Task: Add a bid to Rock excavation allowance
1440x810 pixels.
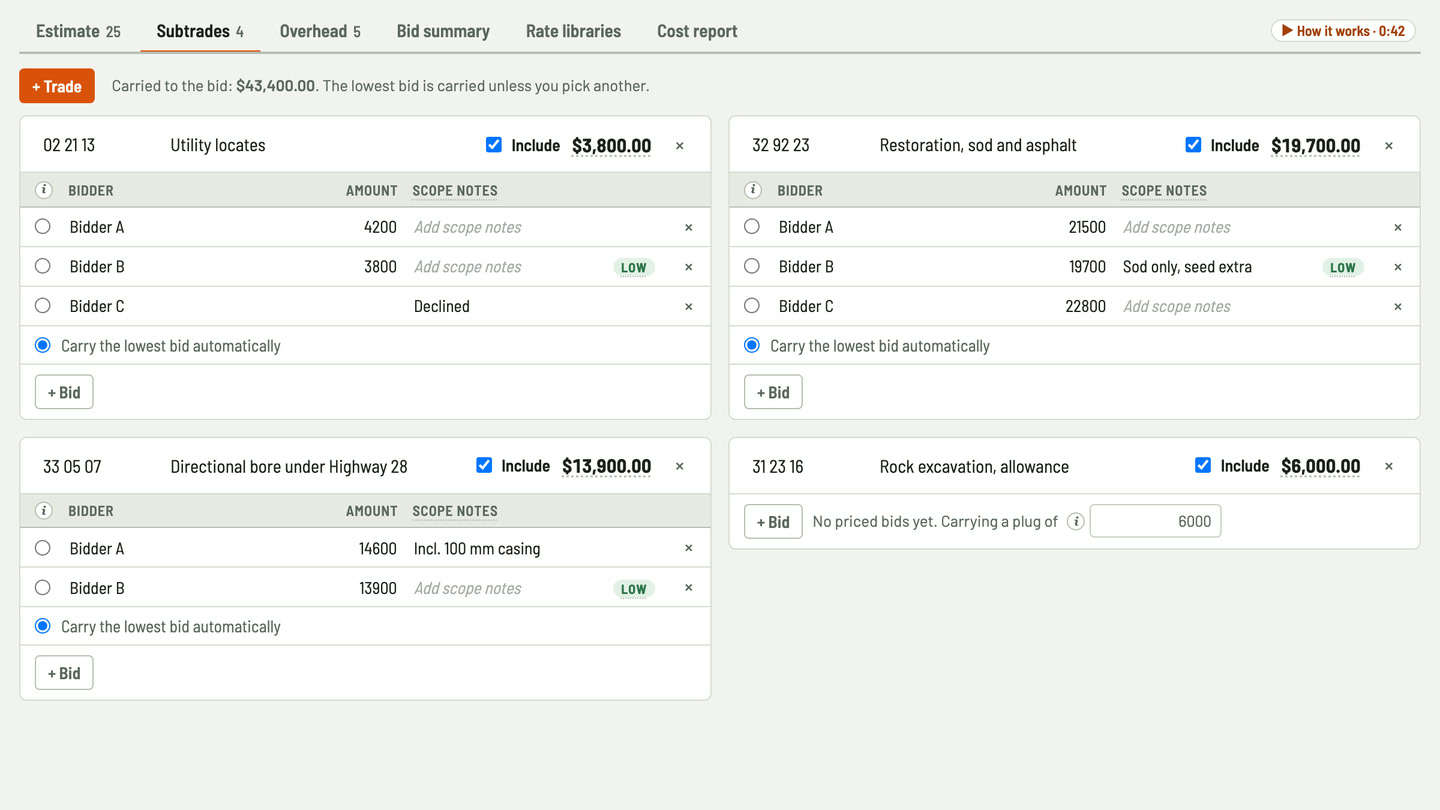Action: tap(773, 521)
